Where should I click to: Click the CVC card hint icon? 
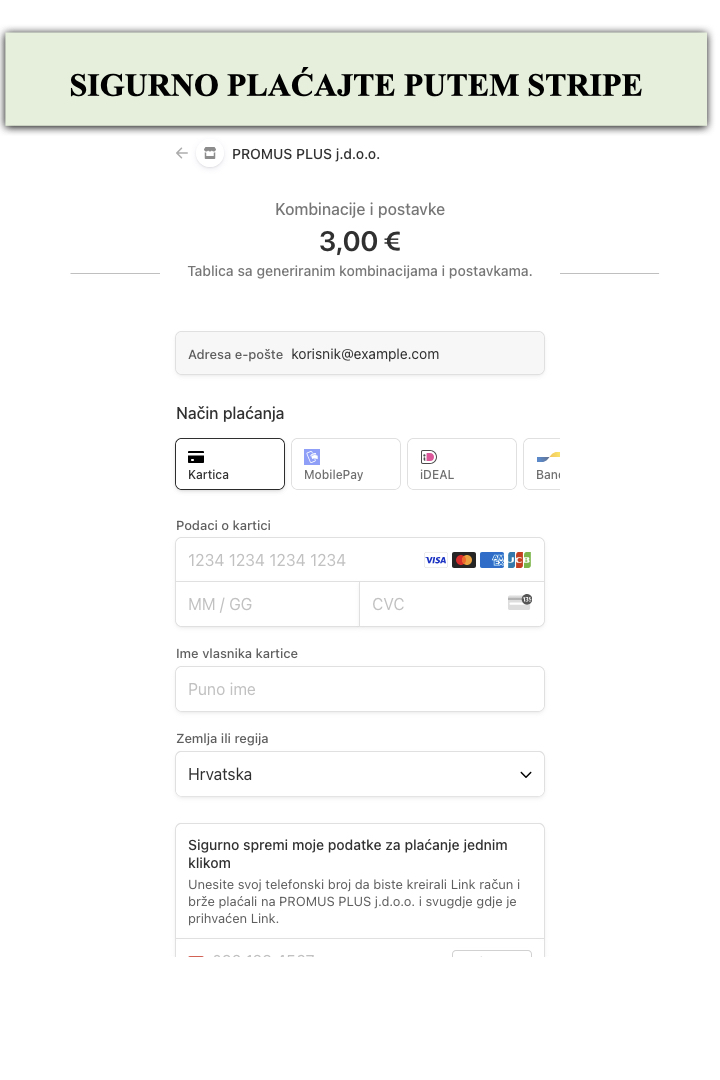(520, 602)
